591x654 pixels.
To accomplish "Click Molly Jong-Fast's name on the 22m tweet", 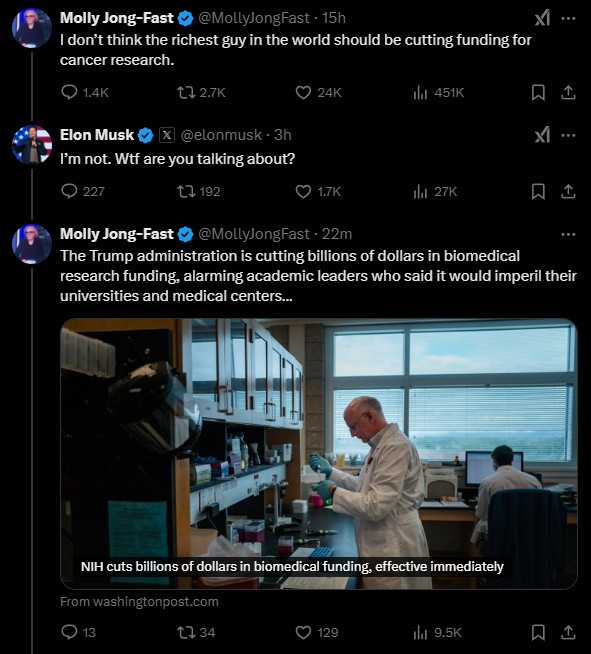I will pyautogui.click(x=116, y=234).
